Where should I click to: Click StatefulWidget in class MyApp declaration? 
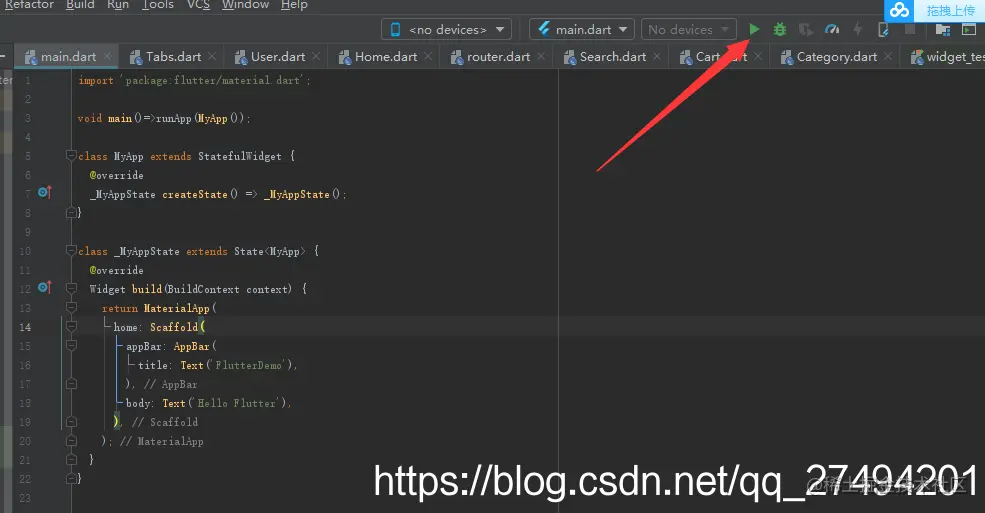[x=239, y=156]
